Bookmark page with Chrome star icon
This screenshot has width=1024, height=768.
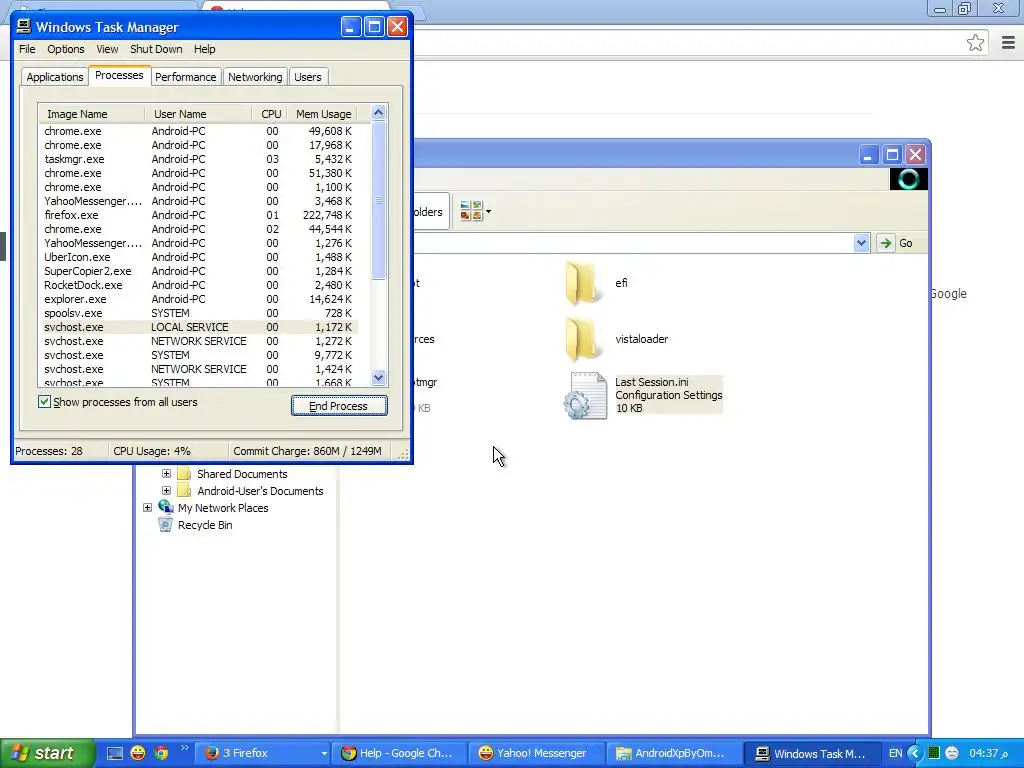click(x=975, y=43)
